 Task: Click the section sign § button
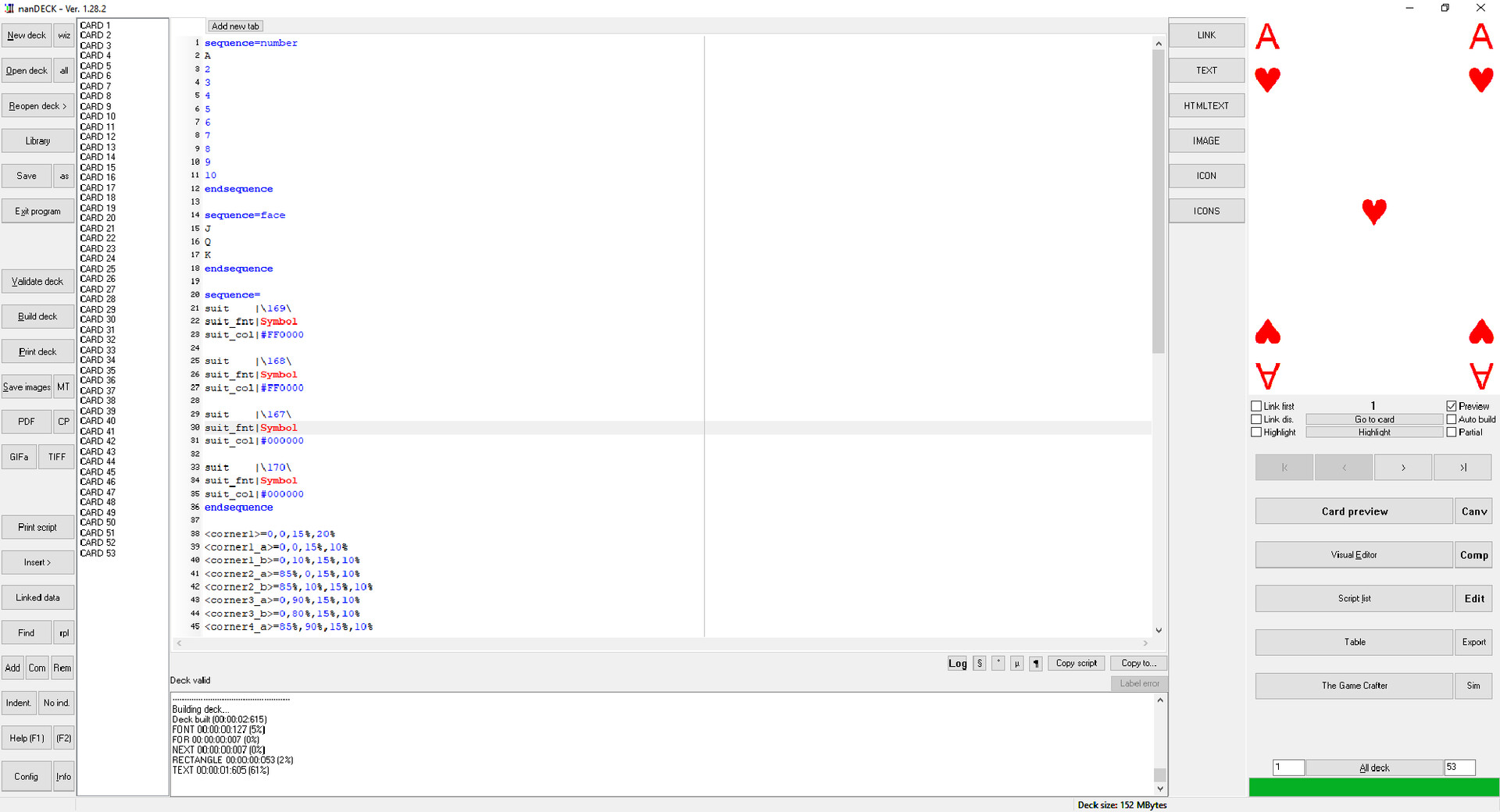pos(979,664)
